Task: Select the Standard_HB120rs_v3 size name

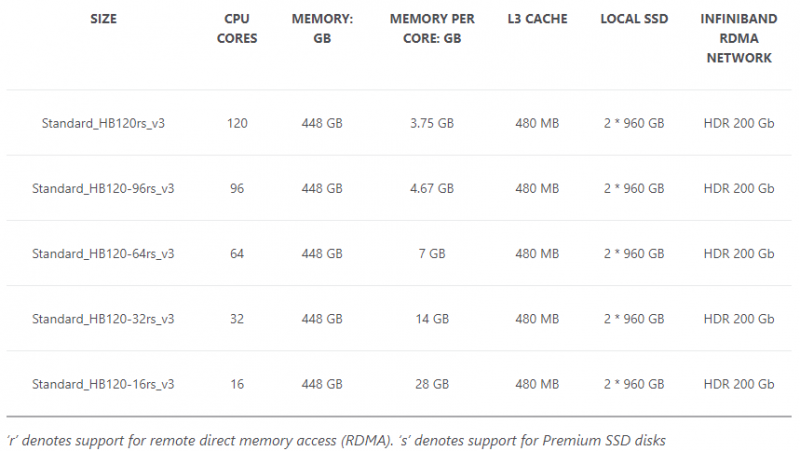Action: point(103,123)
